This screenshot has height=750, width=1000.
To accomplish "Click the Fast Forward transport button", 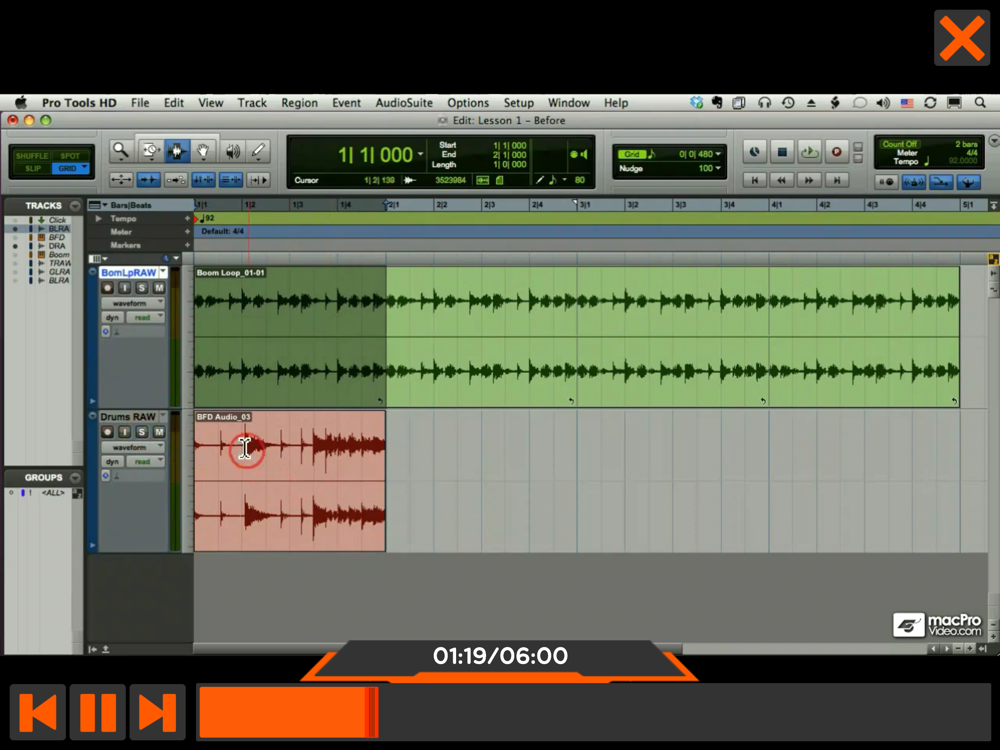I will (809, 180).
